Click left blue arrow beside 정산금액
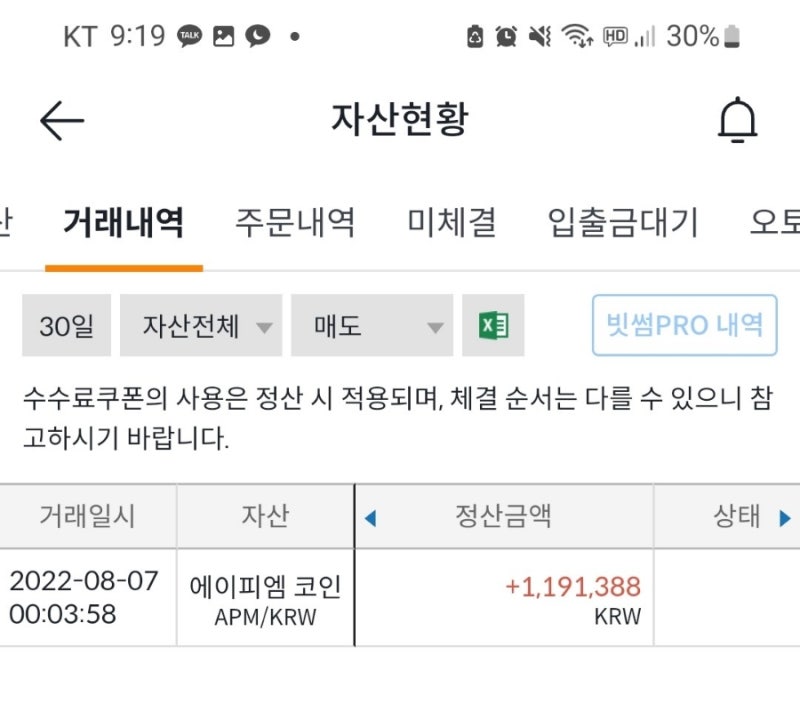 point(370,518)
